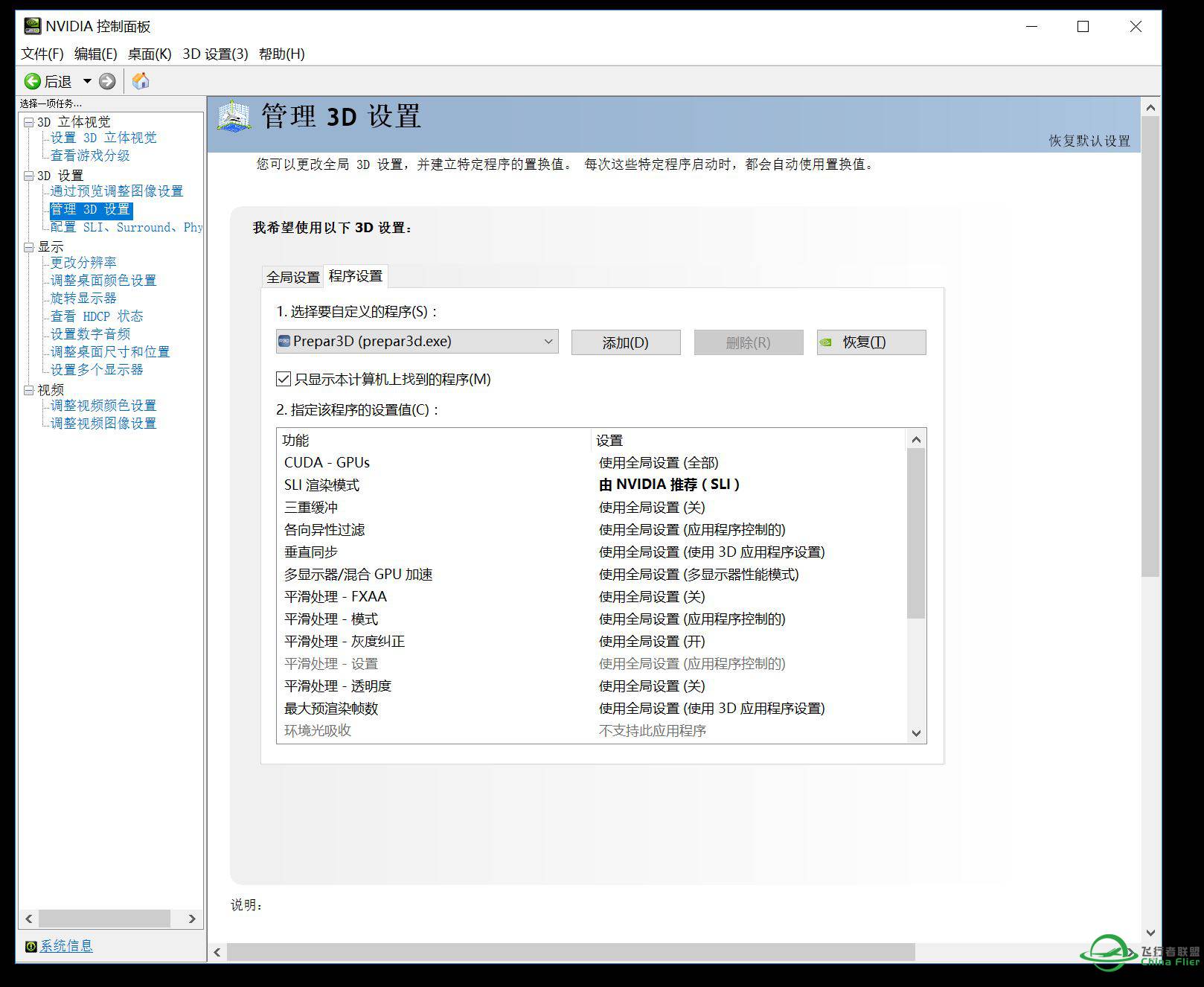This screenshot has width=1204, height=987.
Task: Select 查看游戏分级 in tree
Action: click(x=90, y=156)
